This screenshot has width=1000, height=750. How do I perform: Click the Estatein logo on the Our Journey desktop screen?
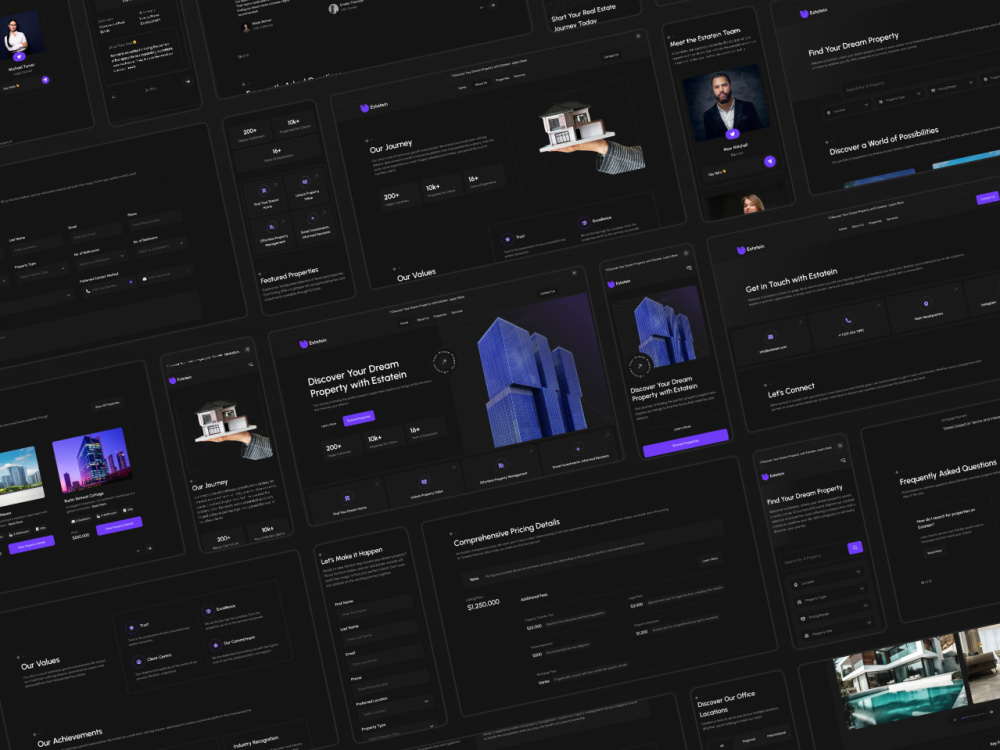(x=374, y=107)
